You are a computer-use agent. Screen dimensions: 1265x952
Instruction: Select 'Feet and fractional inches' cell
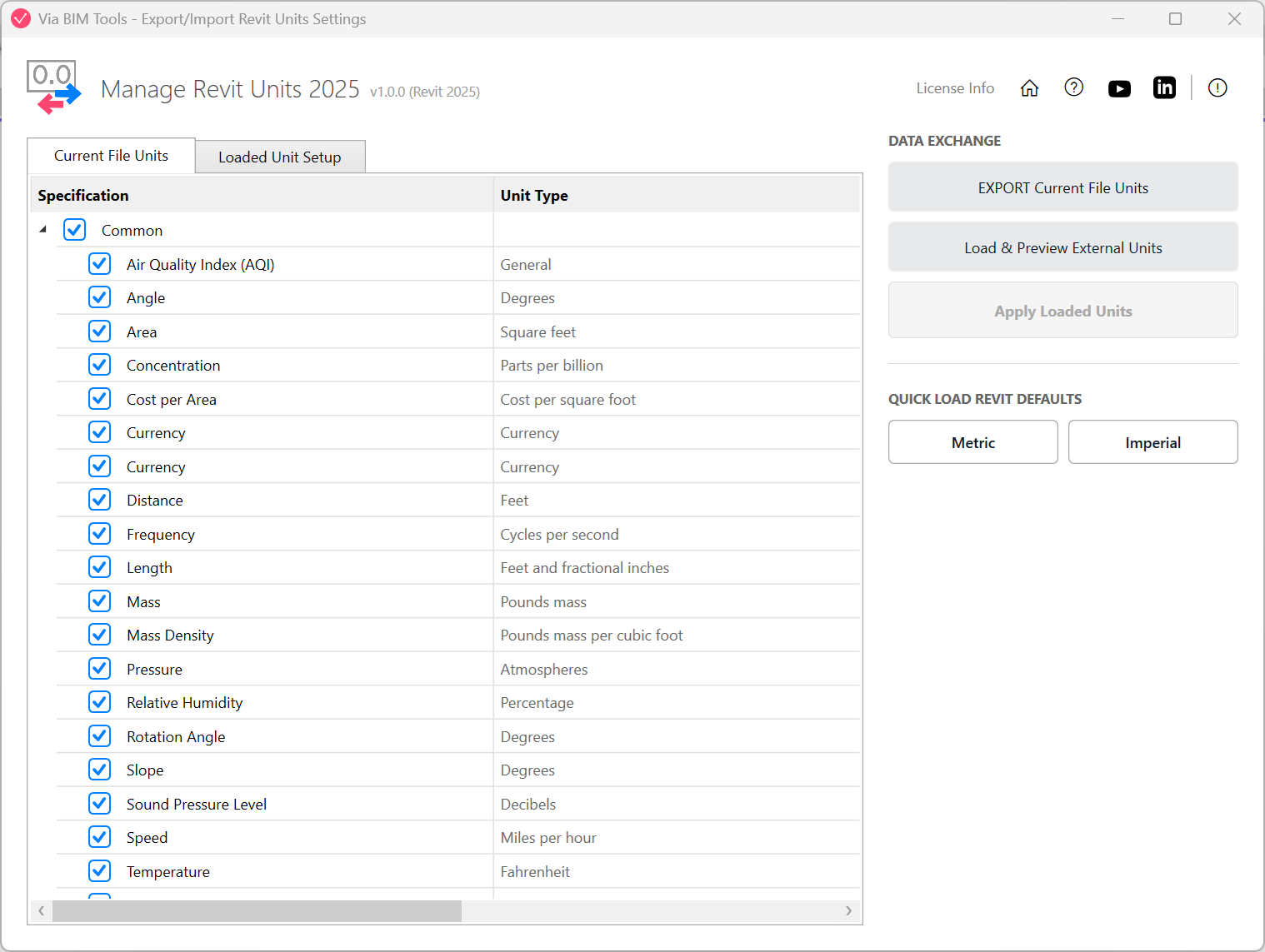coord(677,567)
